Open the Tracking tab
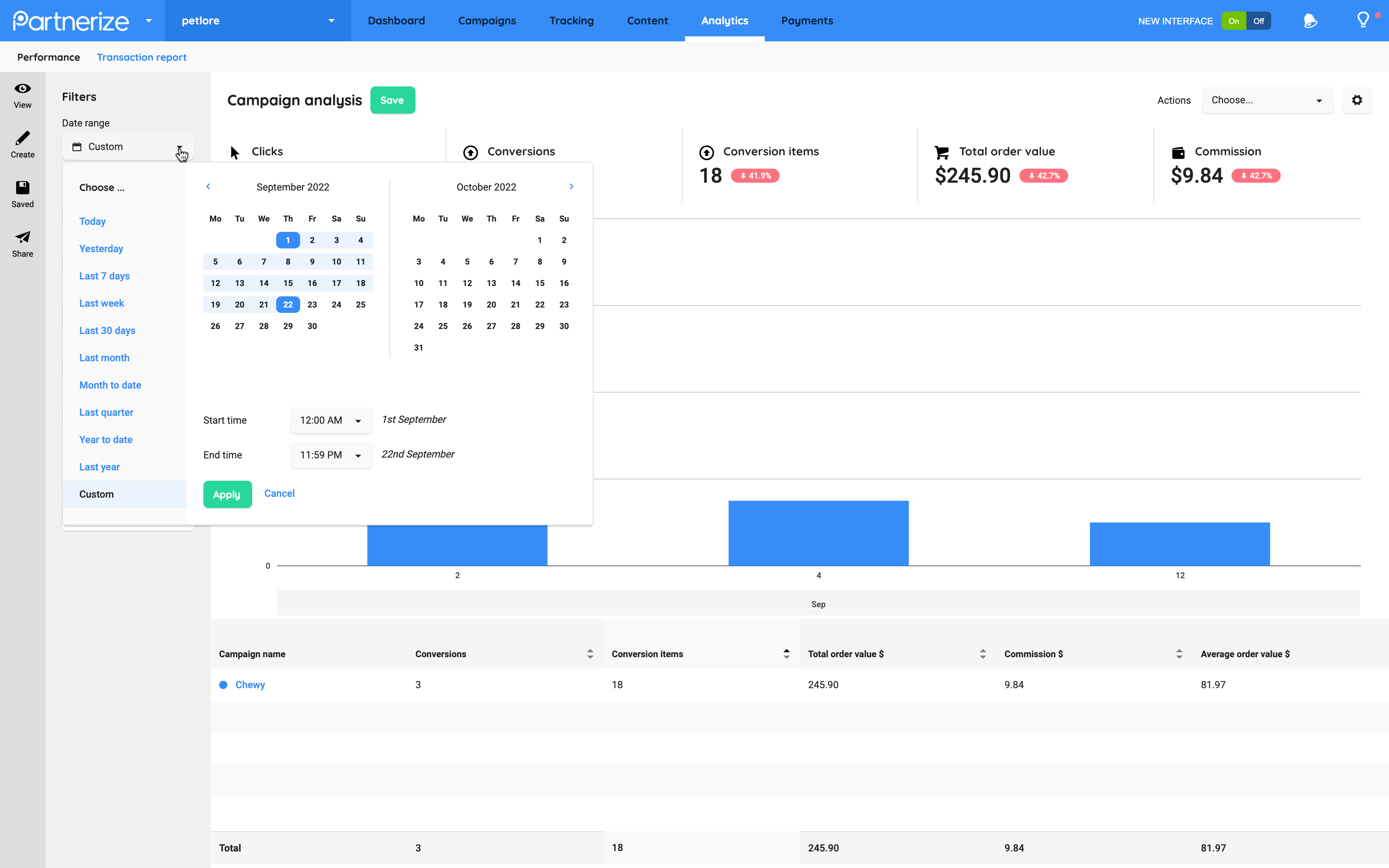The width and height of the screenshot is (1389, 868). pyautogui.click(x=571, y=21)
